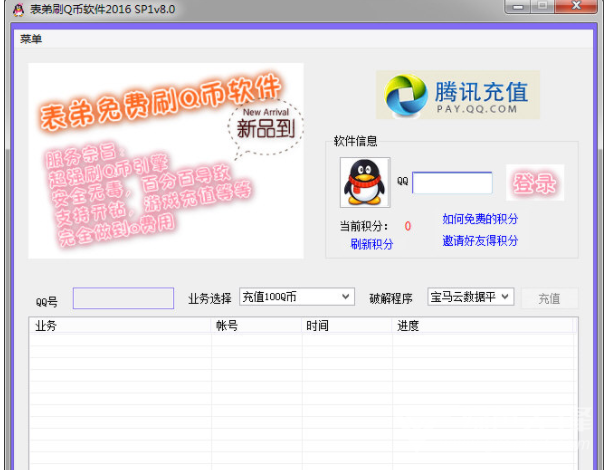This screenshot has width=608, height=470.
Task: Focus the QQ login input field
Action: point(452,183)
